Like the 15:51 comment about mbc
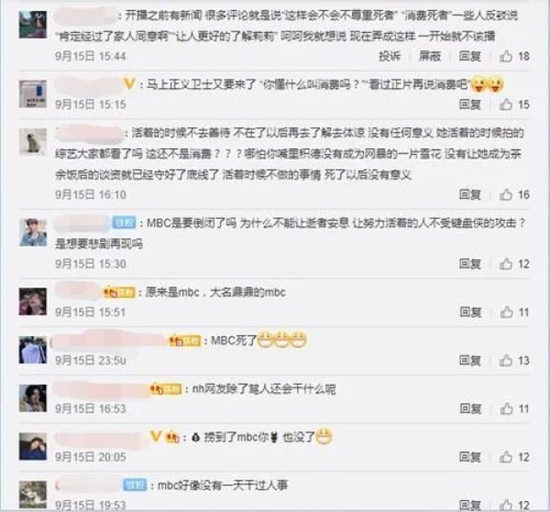Image resolution: width=550 pixels, height=512 pixels. (506, 312)
